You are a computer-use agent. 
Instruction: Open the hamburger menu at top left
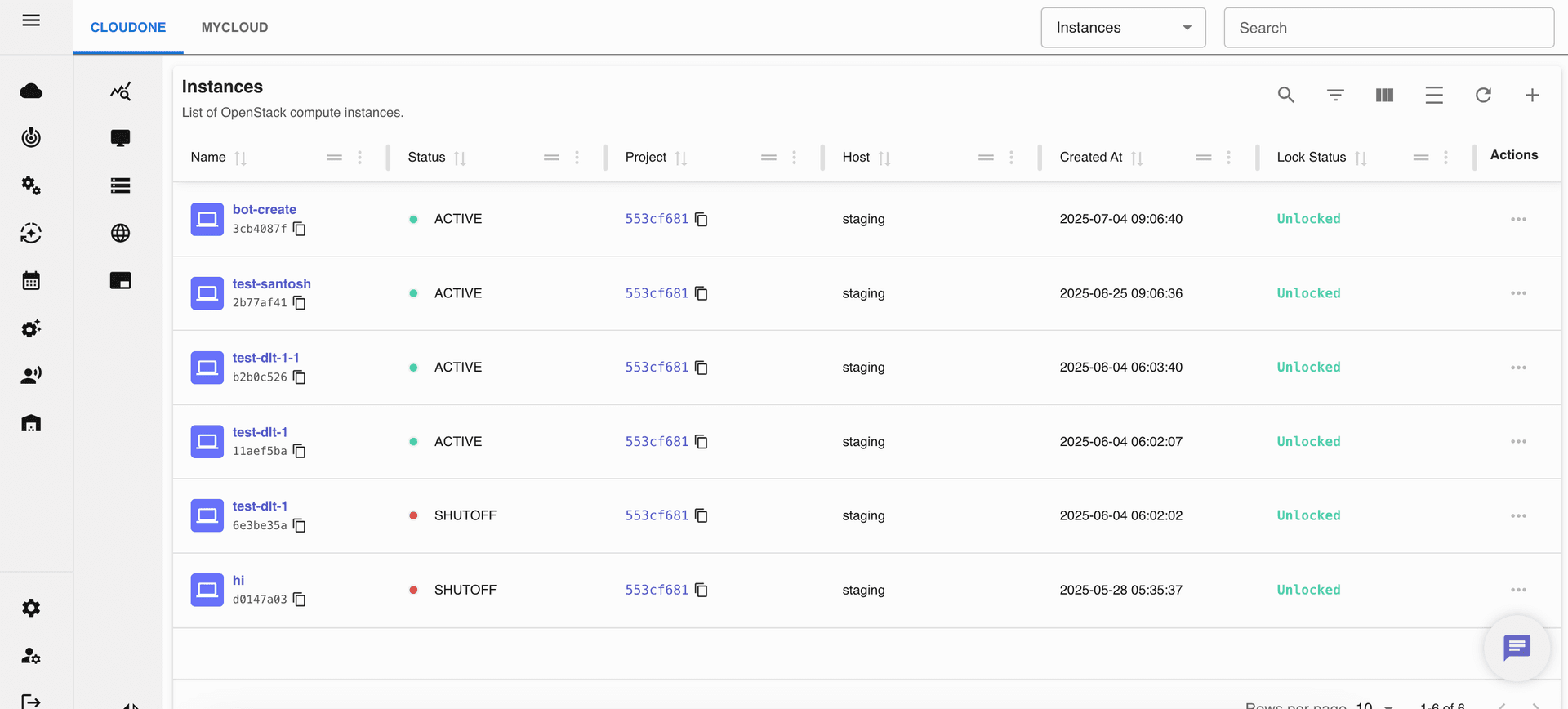click(x=31, y=20)
